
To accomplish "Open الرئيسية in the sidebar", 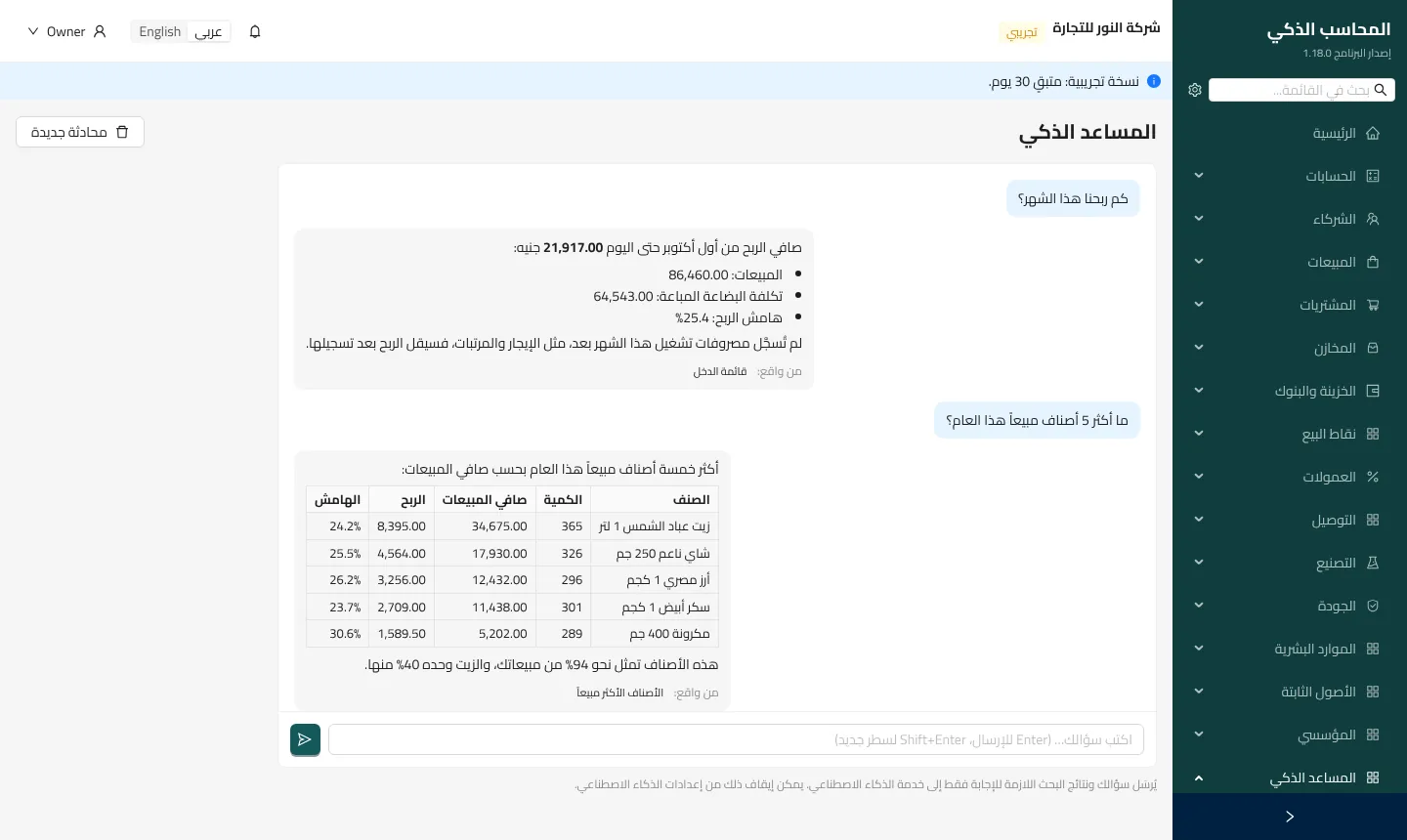I will coord(1290,133).
